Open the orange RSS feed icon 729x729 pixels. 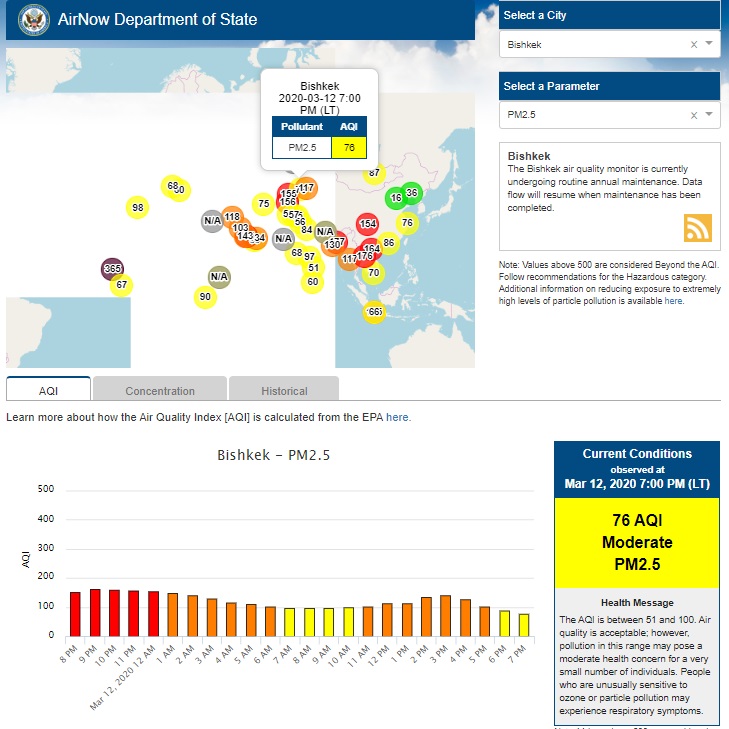click(697, 228)
